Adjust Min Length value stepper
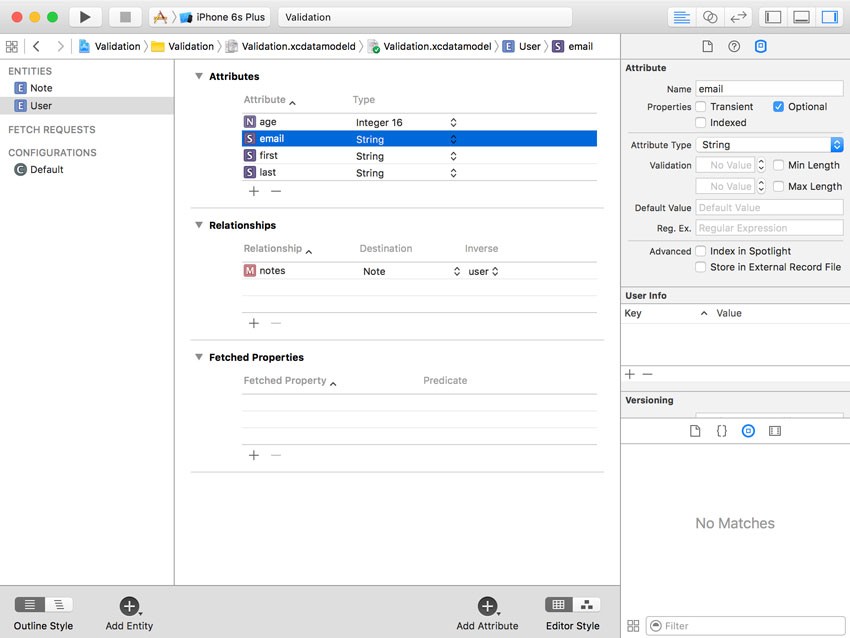This screenshot has width=850, height=638. click(x=761, y=165)
